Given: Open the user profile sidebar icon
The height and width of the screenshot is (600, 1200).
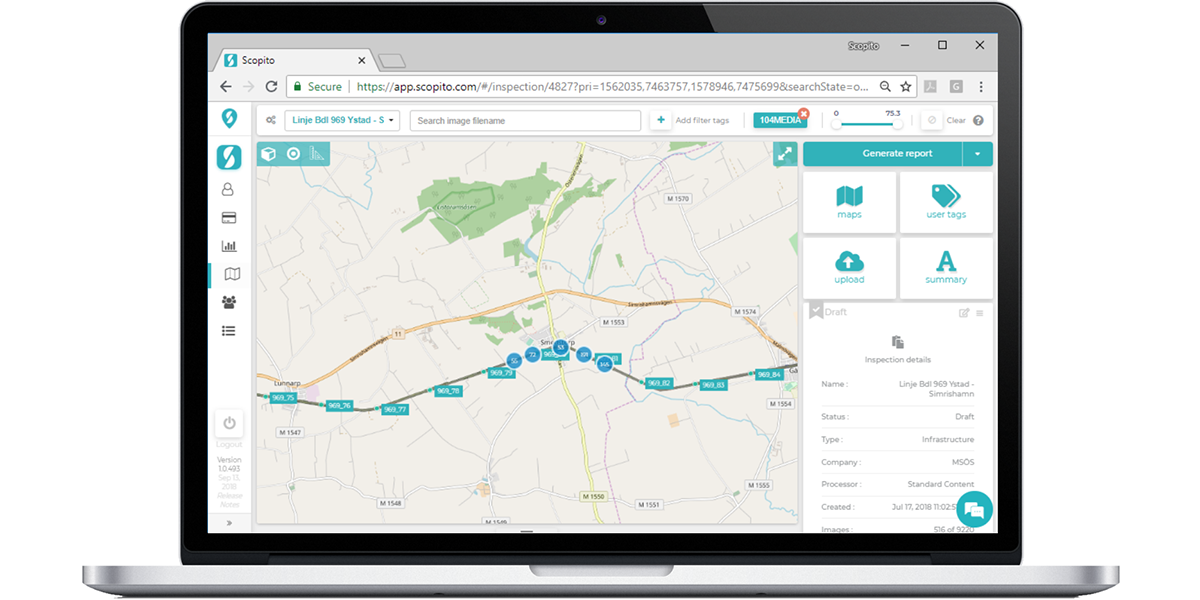Looking at the screenshot, I should click(x=229, y=189).
